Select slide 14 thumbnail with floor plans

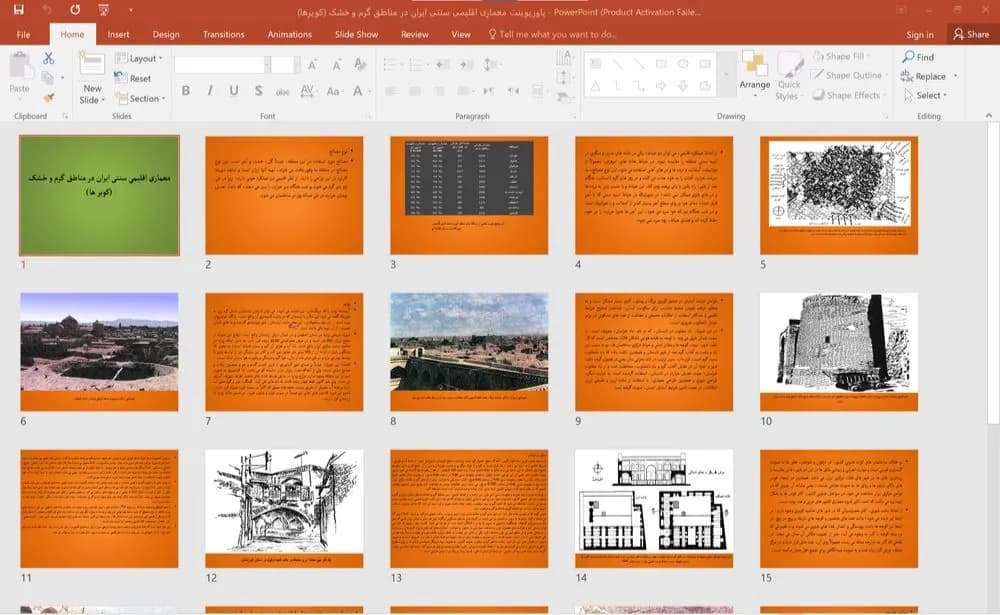654,508
